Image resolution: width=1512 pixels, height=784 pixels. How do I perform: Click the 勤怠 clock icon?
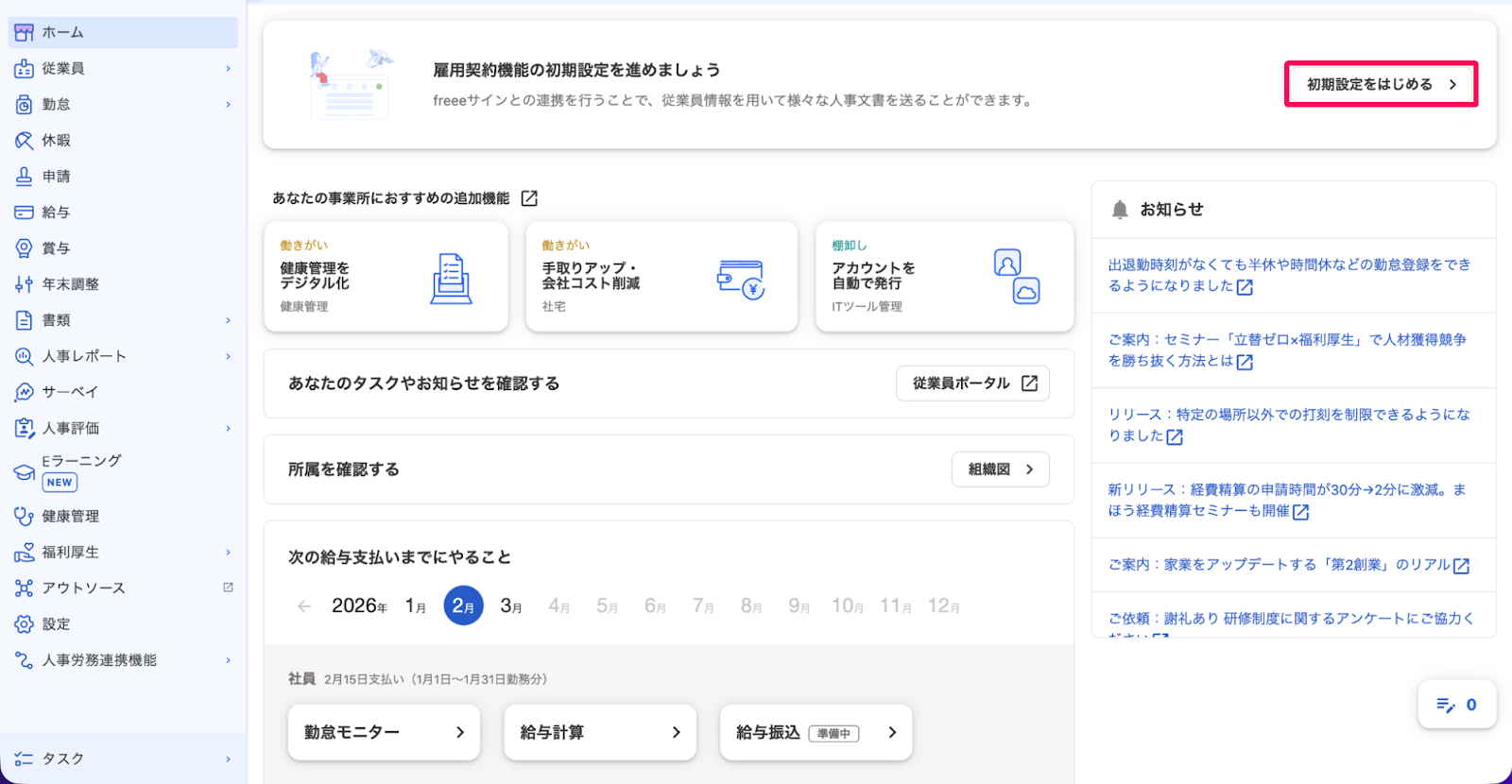[24, 104]
